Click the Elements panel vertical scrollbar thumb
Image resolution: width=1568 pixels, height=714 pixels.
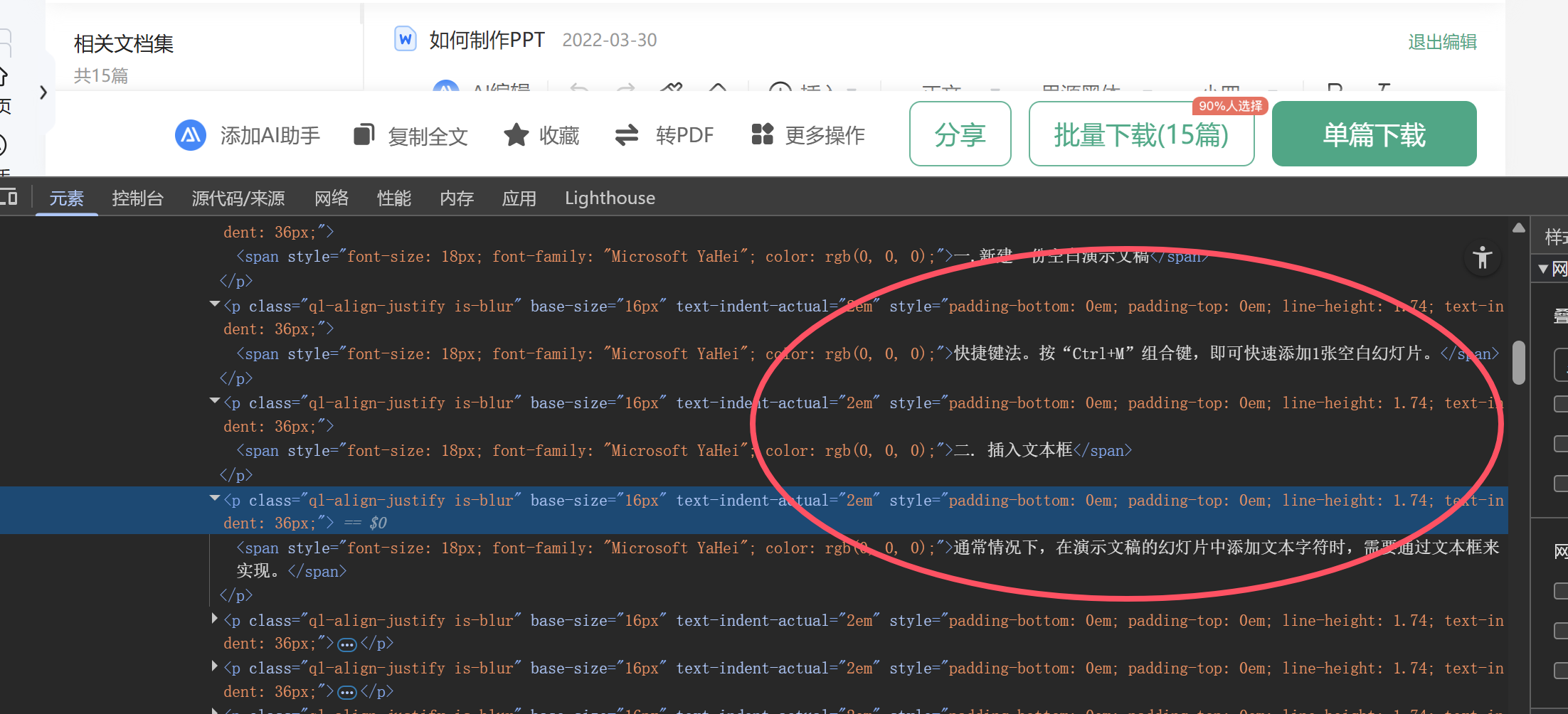click(x=1518, y=362)
